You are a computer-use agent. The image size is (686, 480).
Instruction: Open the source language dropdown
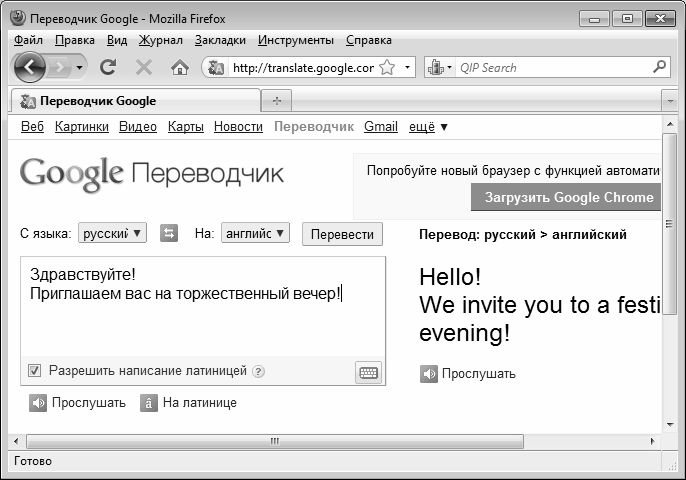(112, 233)
